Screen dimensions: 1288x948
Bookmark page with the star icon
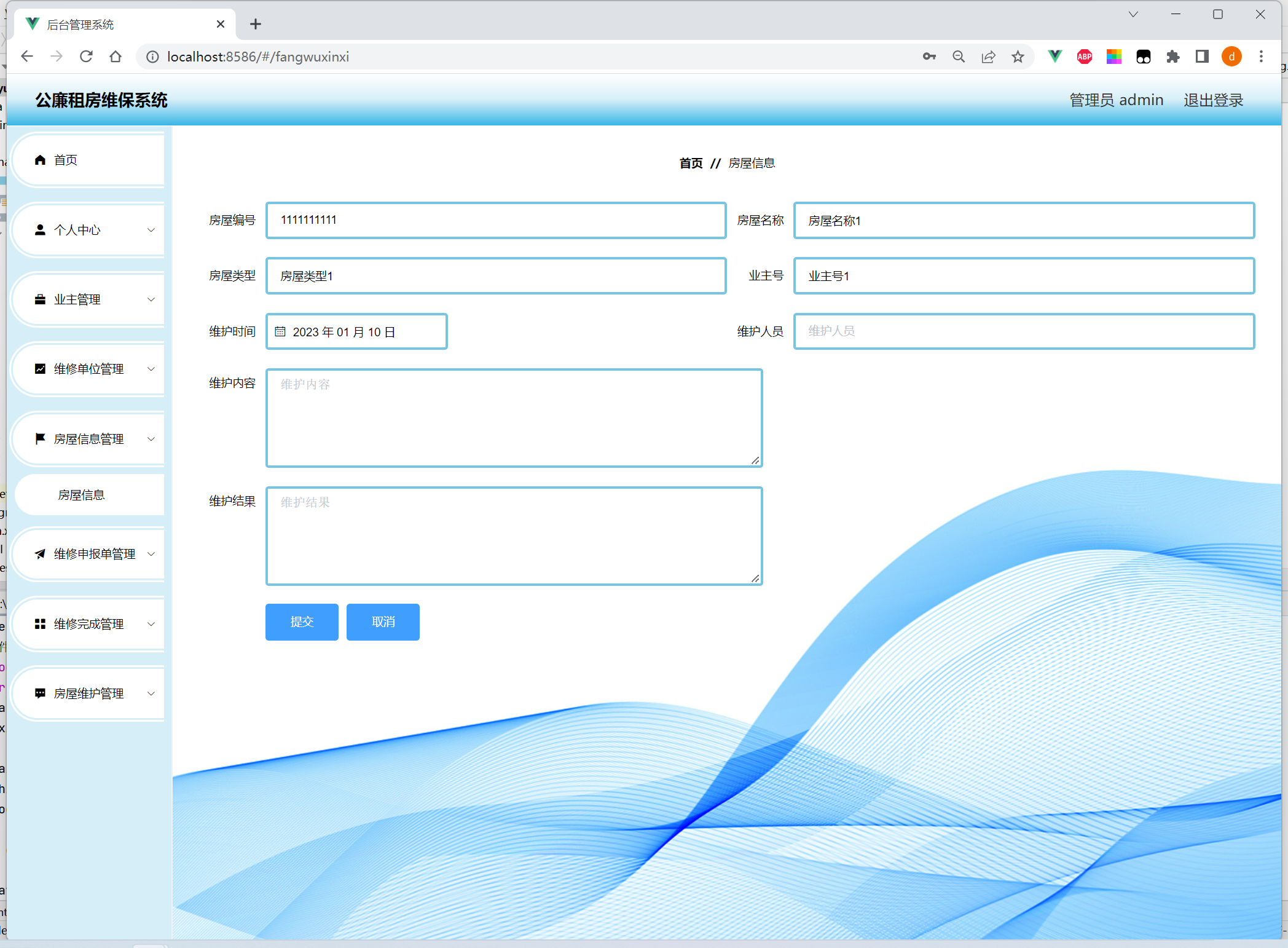[1018, 57]
